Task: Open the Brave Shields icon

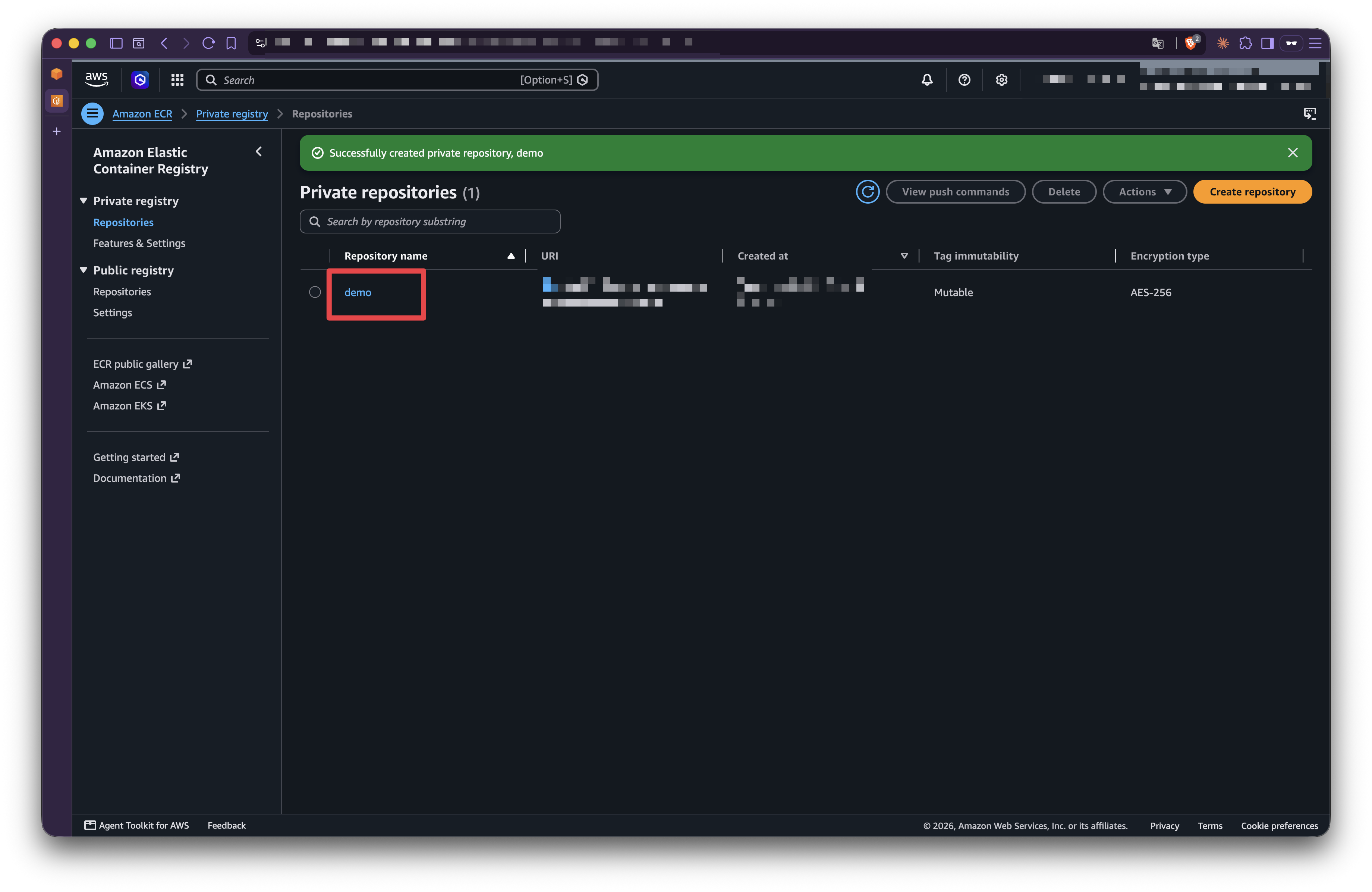Action: (x=1191, y=43)
